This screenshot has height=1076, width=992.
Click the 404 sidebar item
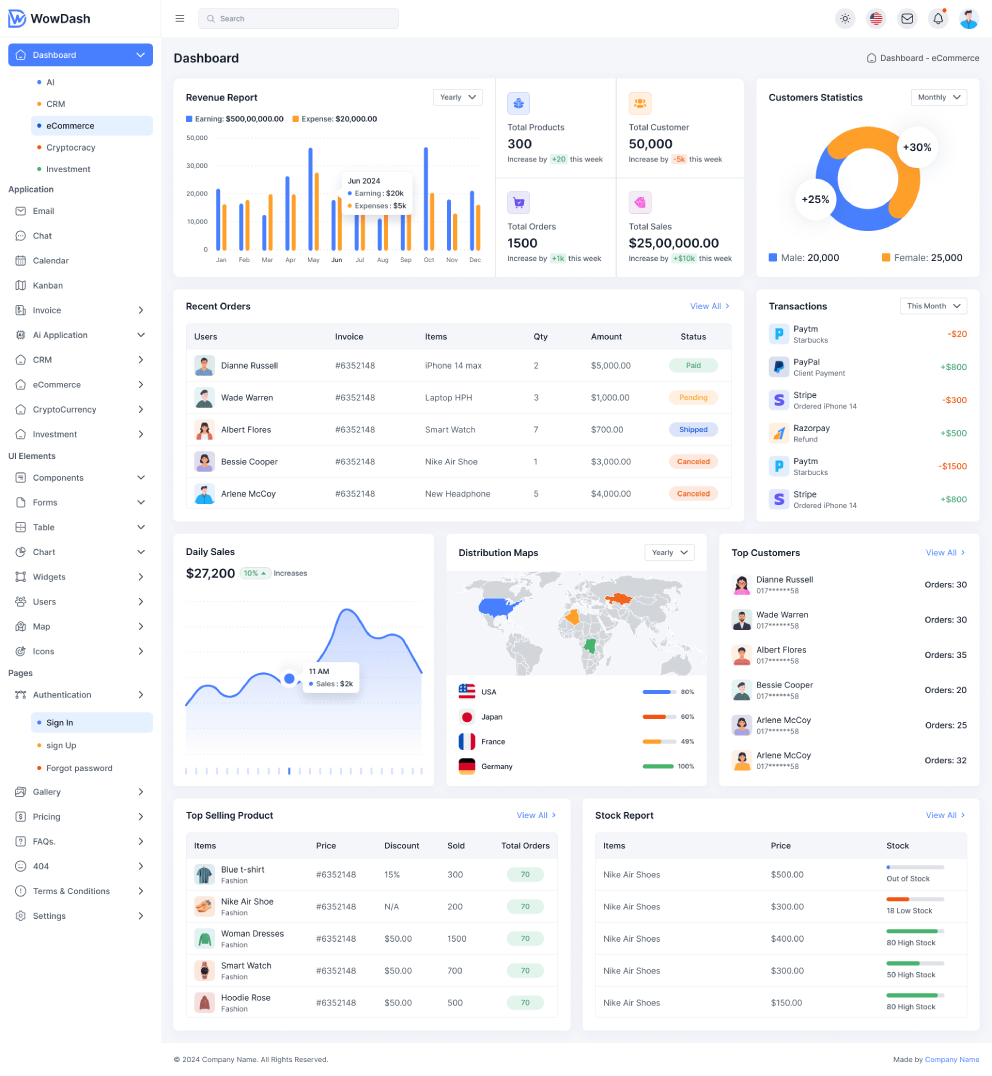[80, 867]
